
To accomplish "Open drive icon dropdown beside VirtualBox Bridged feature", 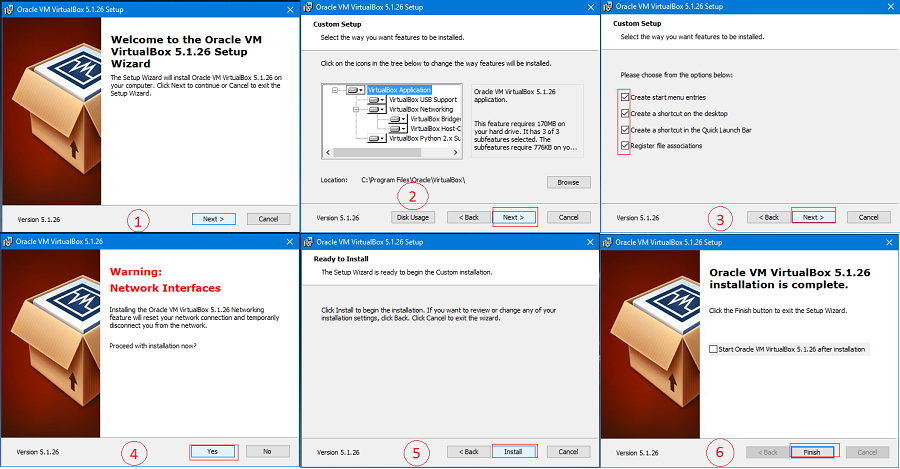I will click(x=398, y=119).
